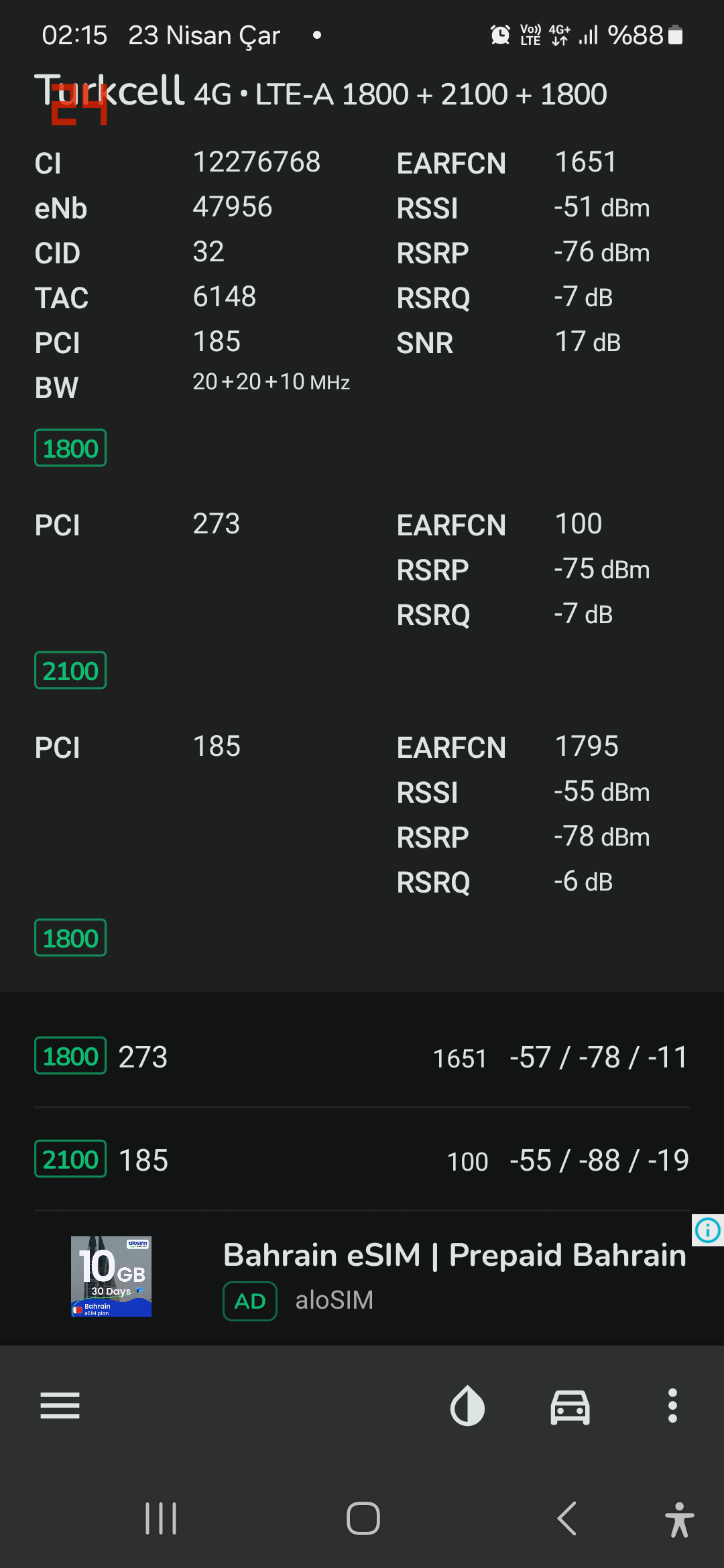Enable drive mode car icon
Screen dimensions: 724x1568
570,1406
